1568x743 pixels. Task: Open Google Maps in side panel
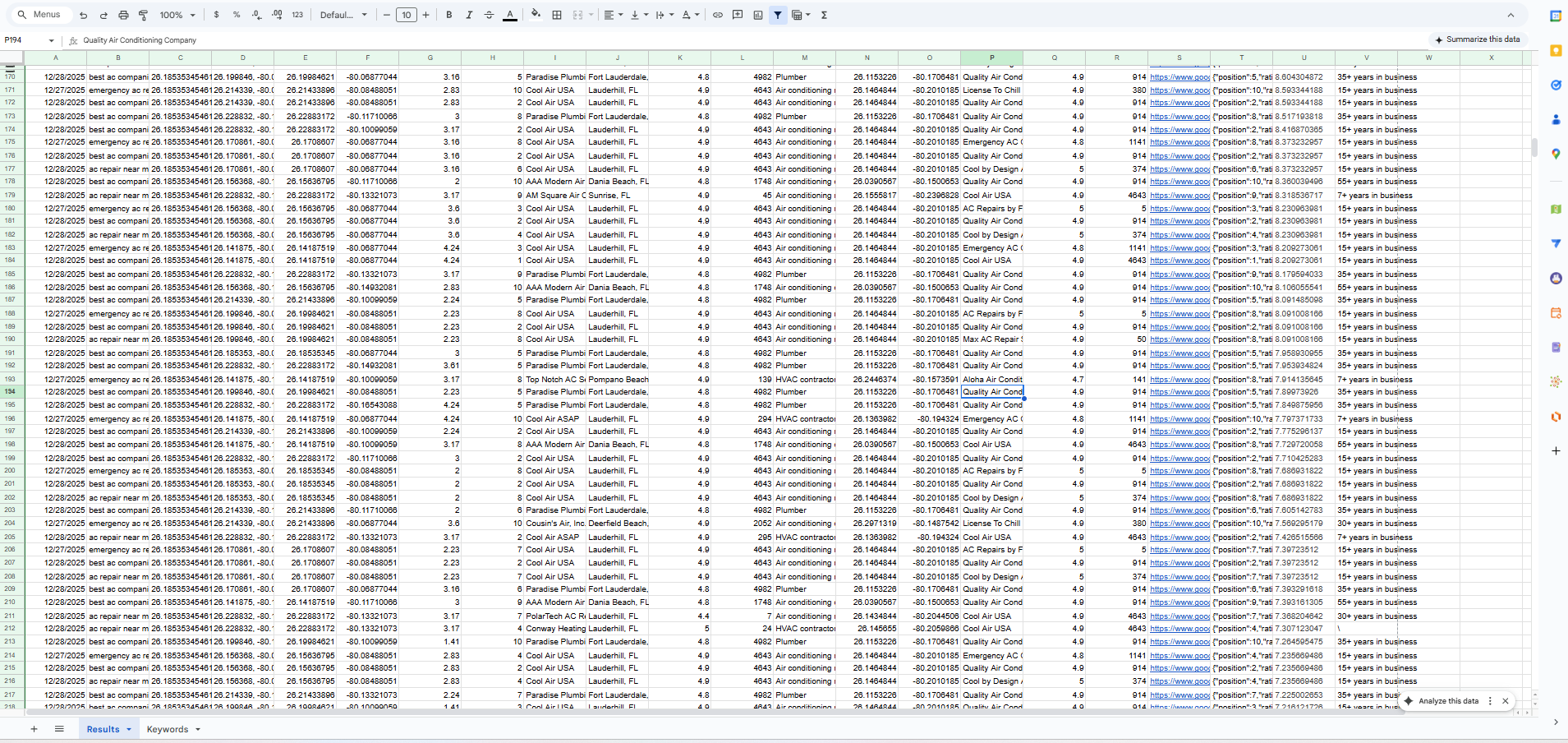point(1555,154)
